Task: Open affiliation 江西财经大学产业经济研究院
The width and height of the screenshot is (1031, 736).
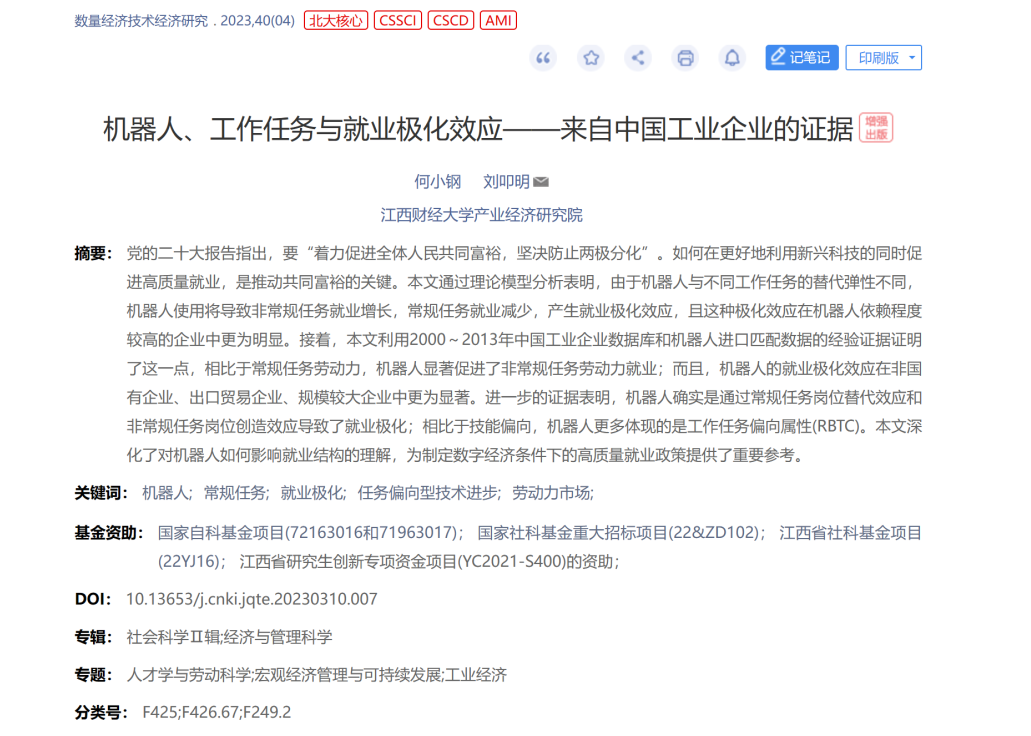Action: click(481, 215)
